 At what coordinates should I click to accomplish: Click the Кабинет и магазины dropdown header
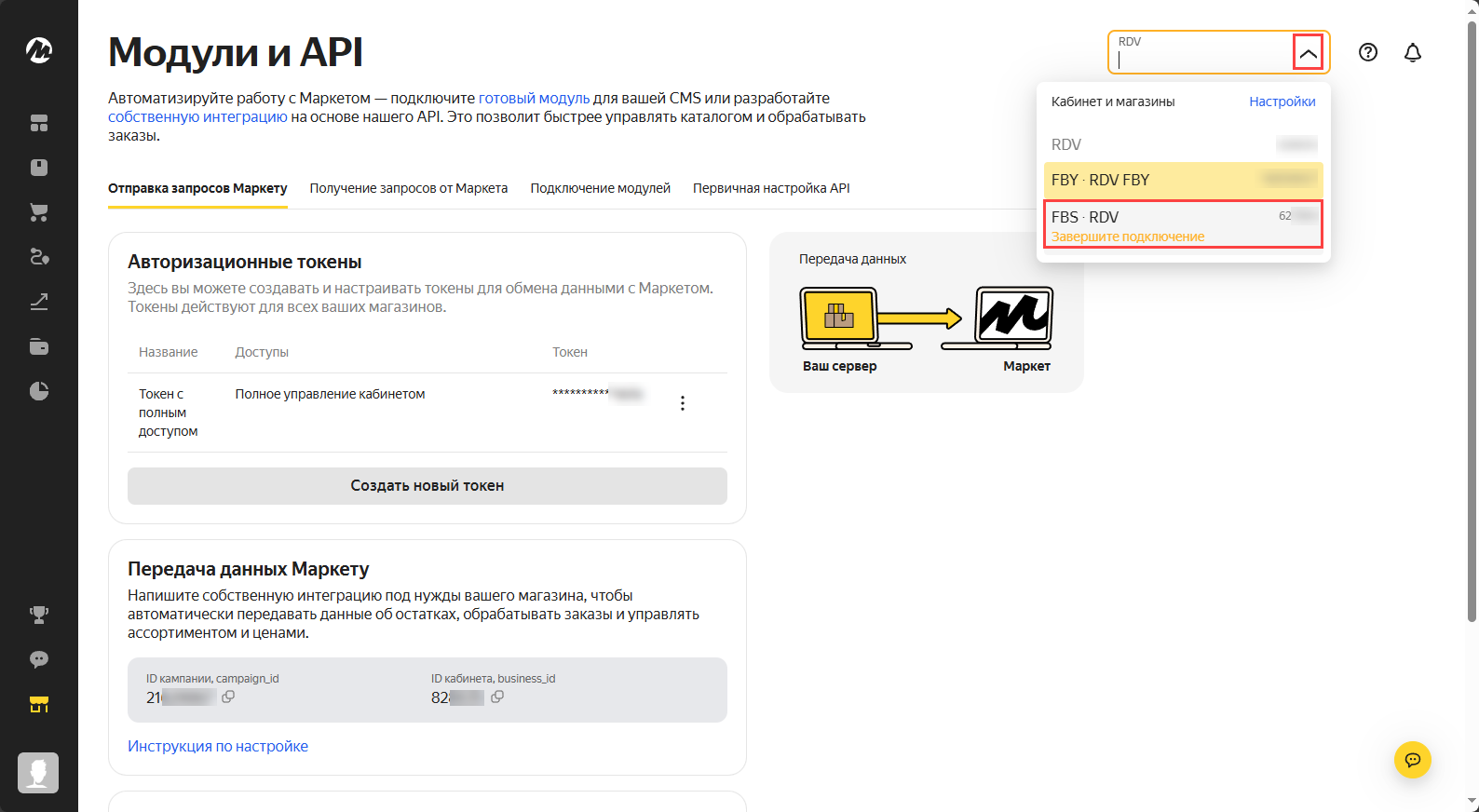tap(1113, 101)
